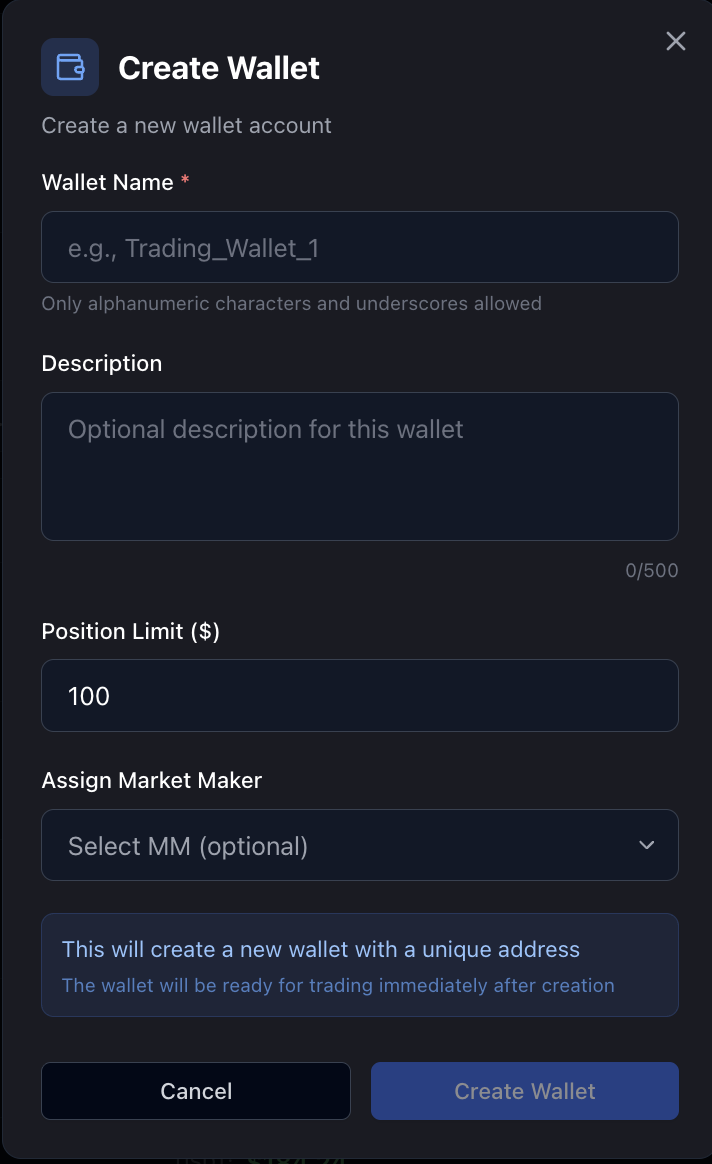712x1164 pixels.
Task: Select the Wallet Name label text
Action: 105,182
